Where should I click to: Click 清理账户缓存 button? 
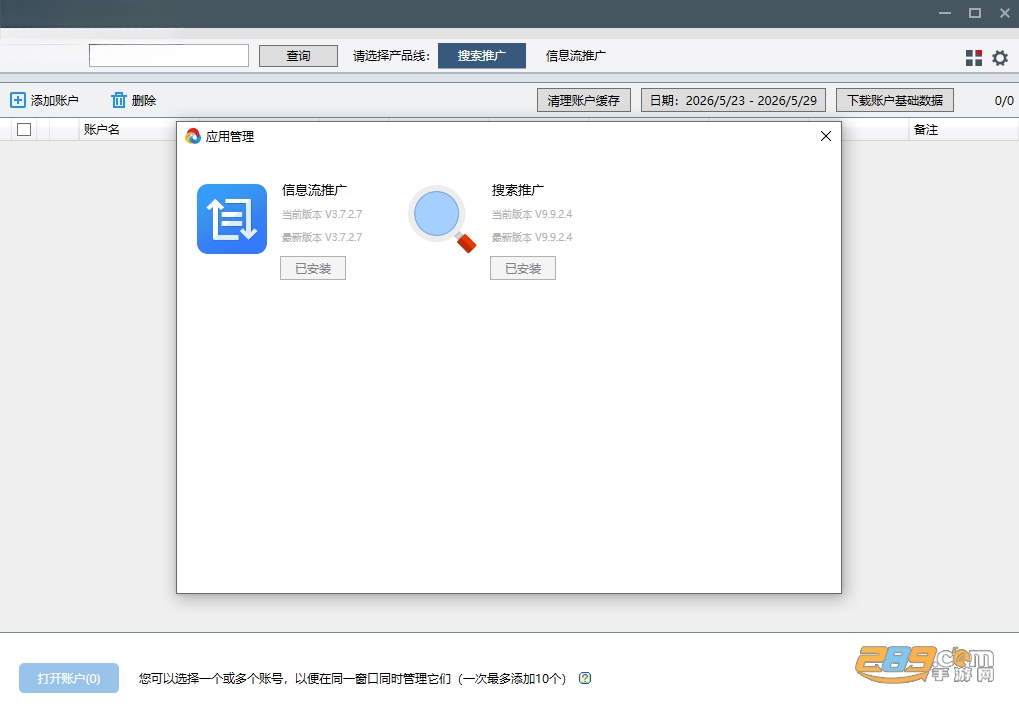(x=584, y=100)
